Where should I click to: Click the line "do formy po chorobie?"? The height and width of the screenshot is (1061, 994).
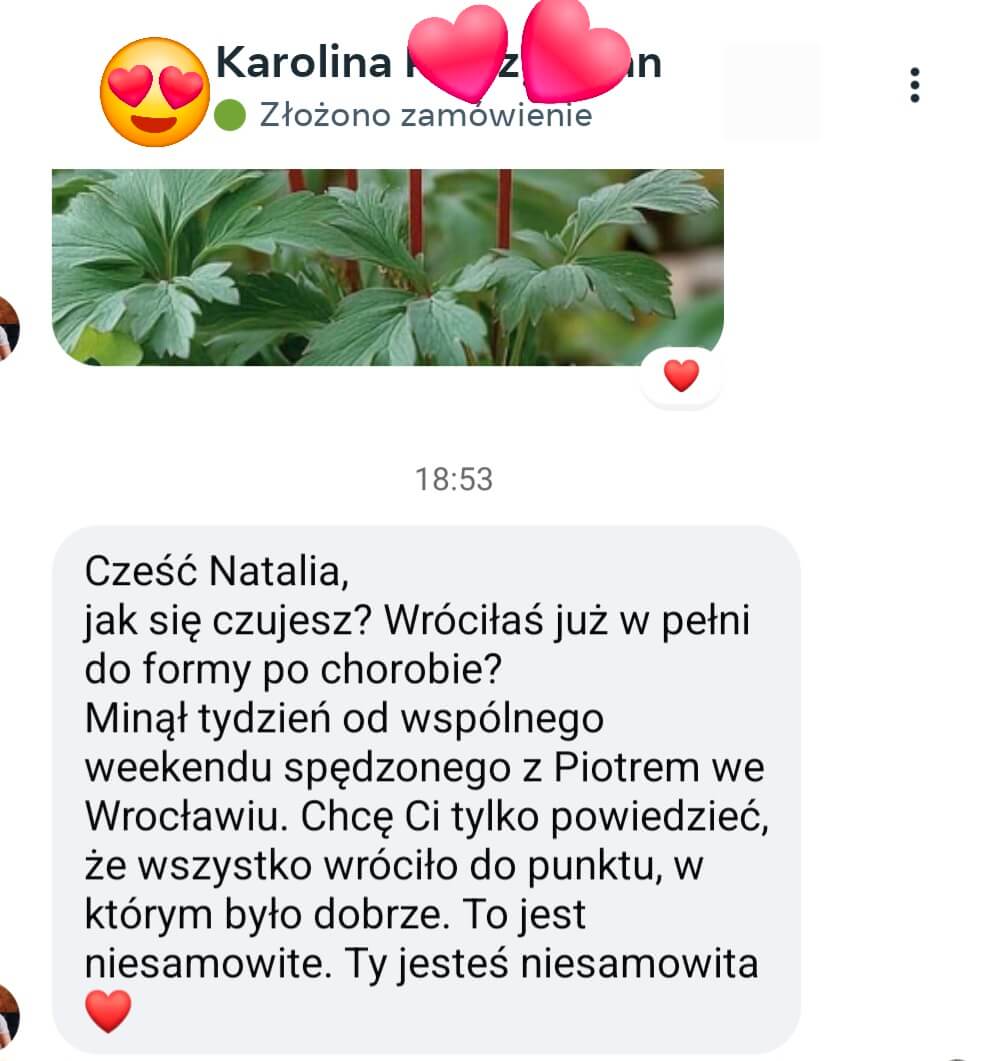(293, 670)
